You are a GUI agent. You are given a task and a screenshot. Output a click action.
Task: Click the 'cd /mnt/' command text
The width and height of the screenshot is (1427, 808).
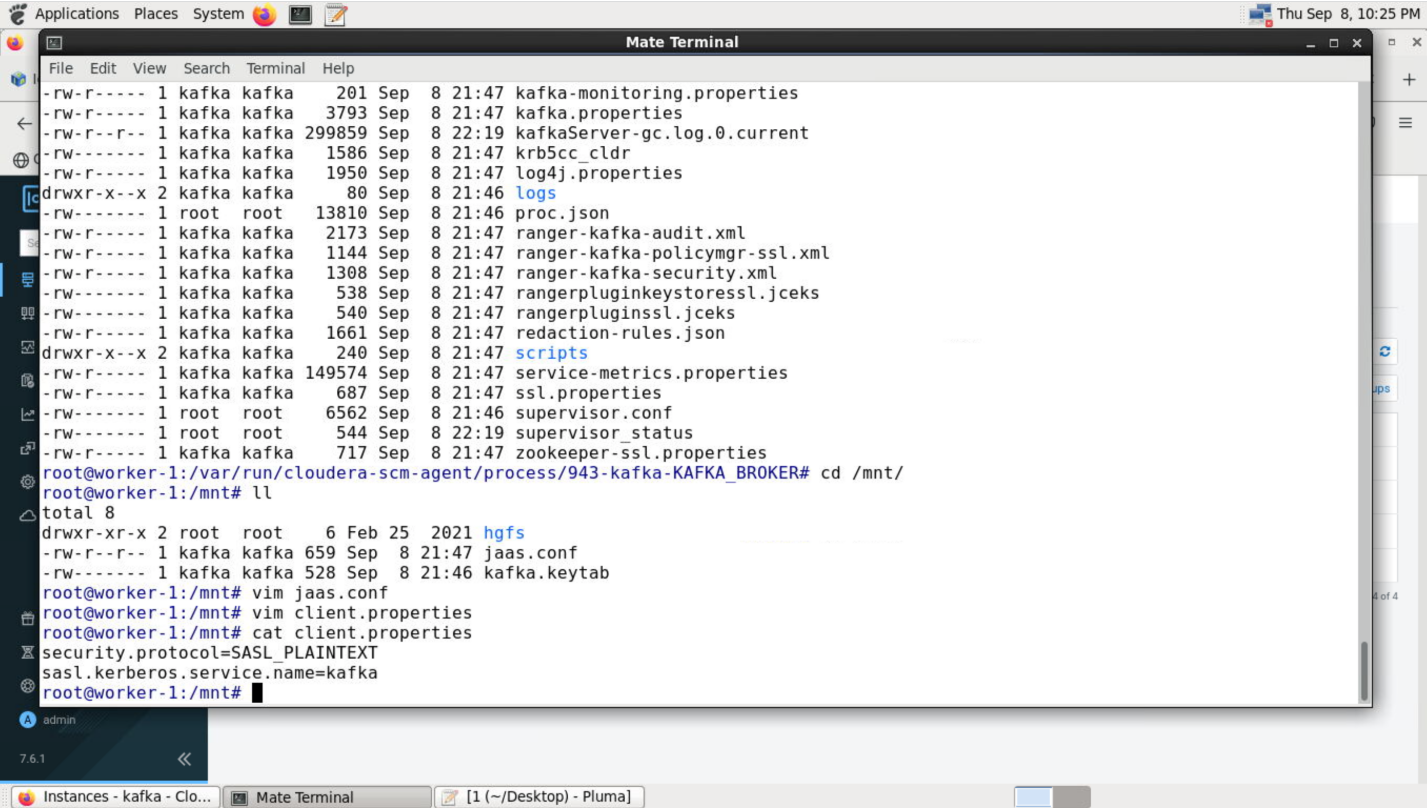pos(862,473)
